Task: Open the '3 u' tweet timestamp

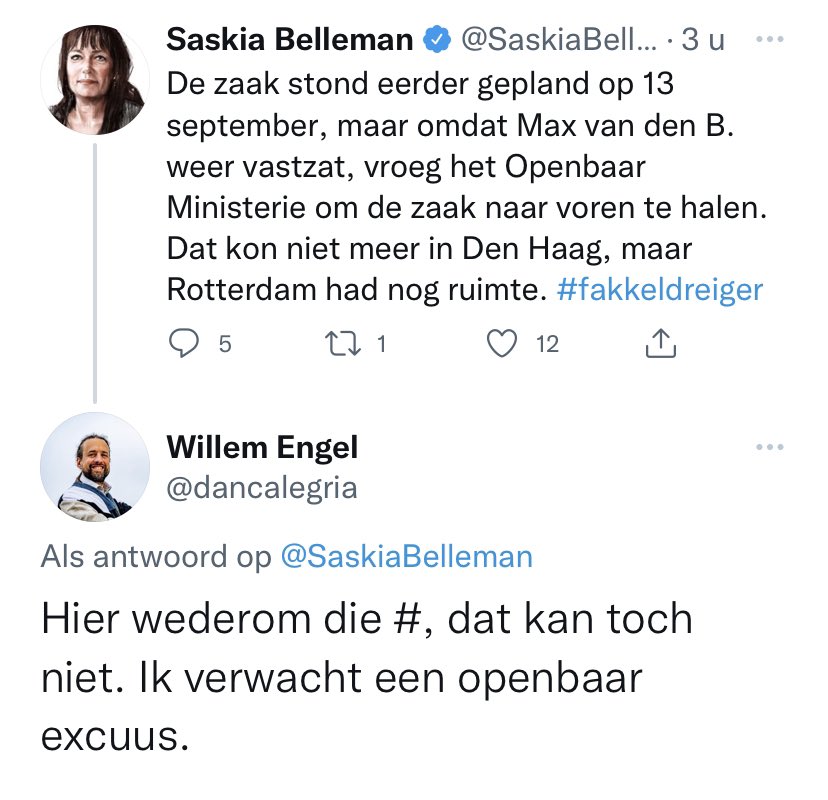Action: point(703,40)
